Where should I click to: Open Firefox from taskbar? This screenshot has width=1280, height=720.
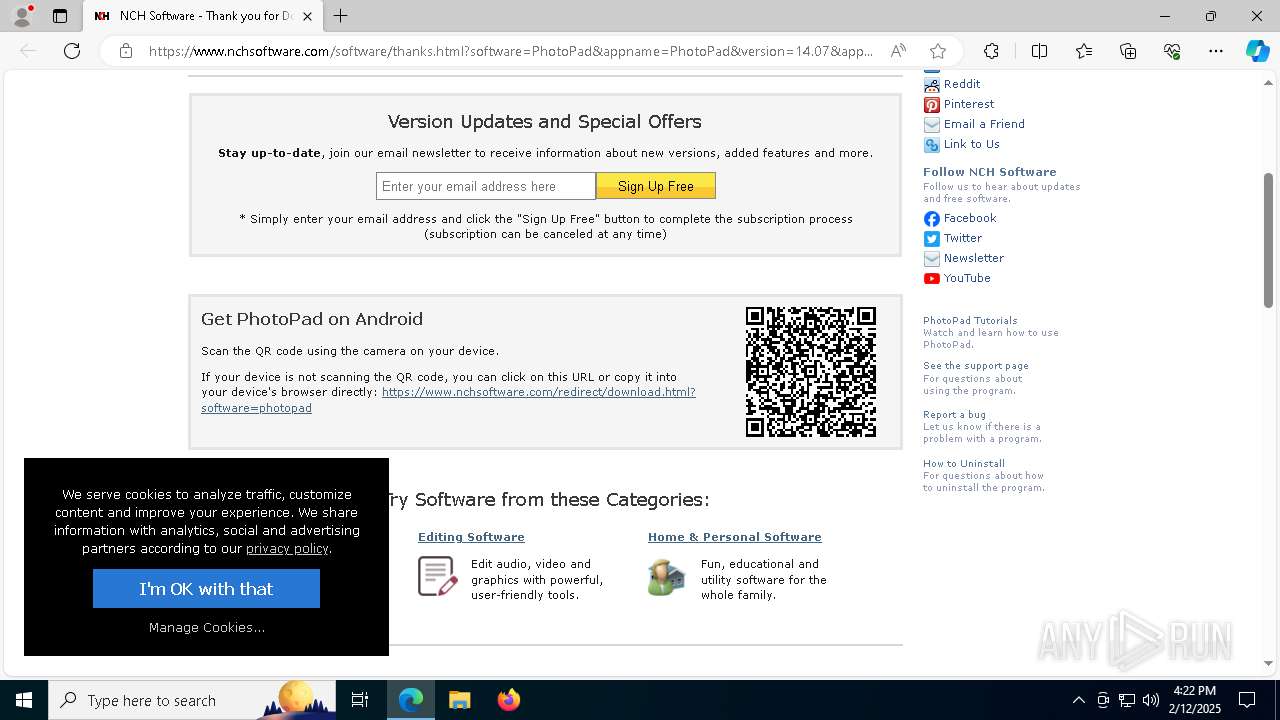pyautogui.click(x=508, y=700)
